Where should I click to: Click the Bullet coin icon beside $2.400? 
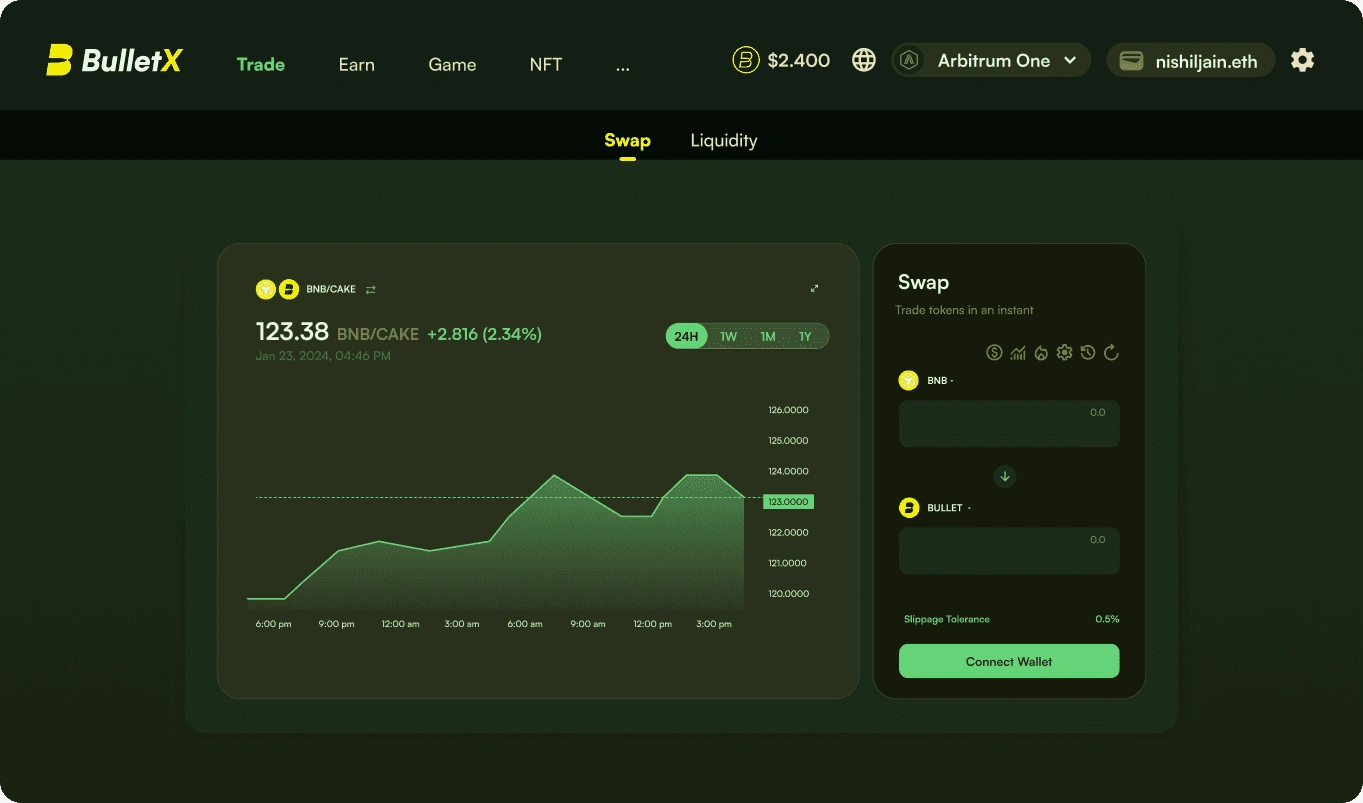click(x=746, y=60)
